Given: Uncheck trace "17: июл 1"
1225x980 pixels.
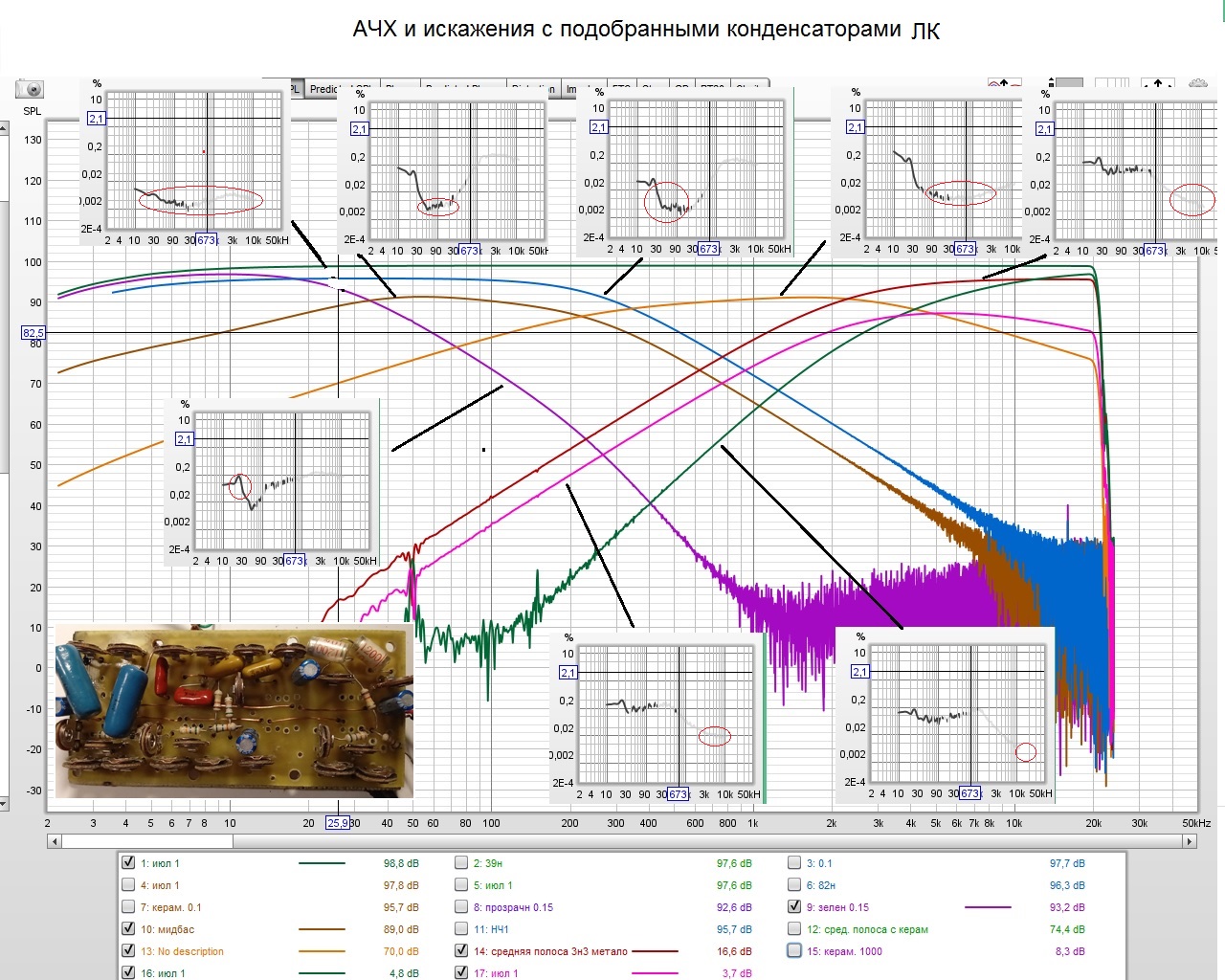Looking at the screenshot, I should click(461, 973).
